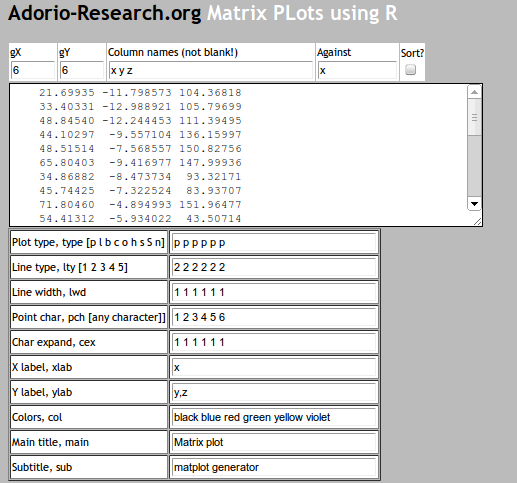Click the 'Point char, pch' label cell
Viewport: 517px width, 483px height.
[89, 317]
